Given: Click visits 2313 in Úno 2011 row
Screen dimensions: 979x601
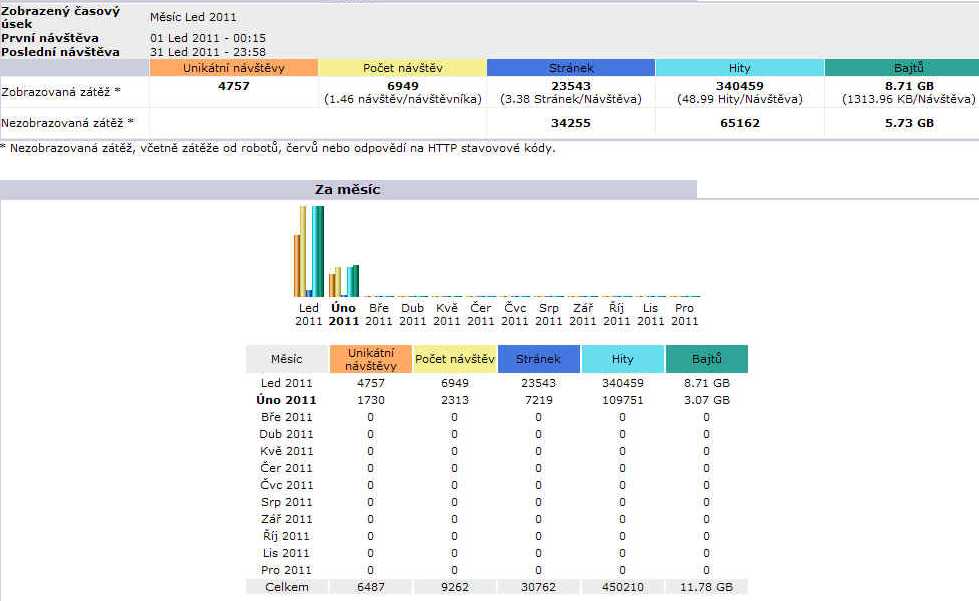Looking at the screenshot, I should [455, 400].
